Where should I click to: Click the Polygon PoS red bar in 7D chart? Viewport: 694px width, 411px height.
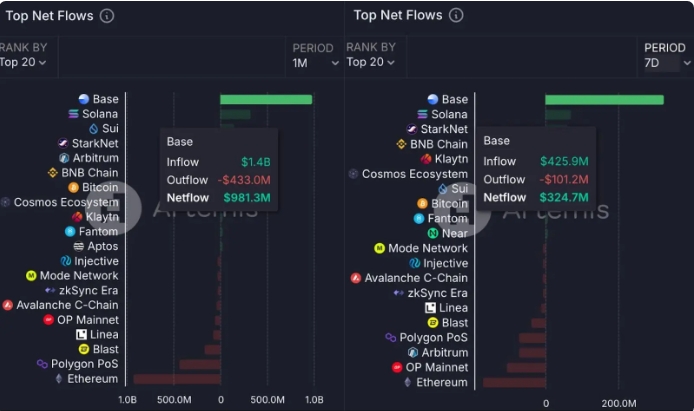tap(532, 338)
